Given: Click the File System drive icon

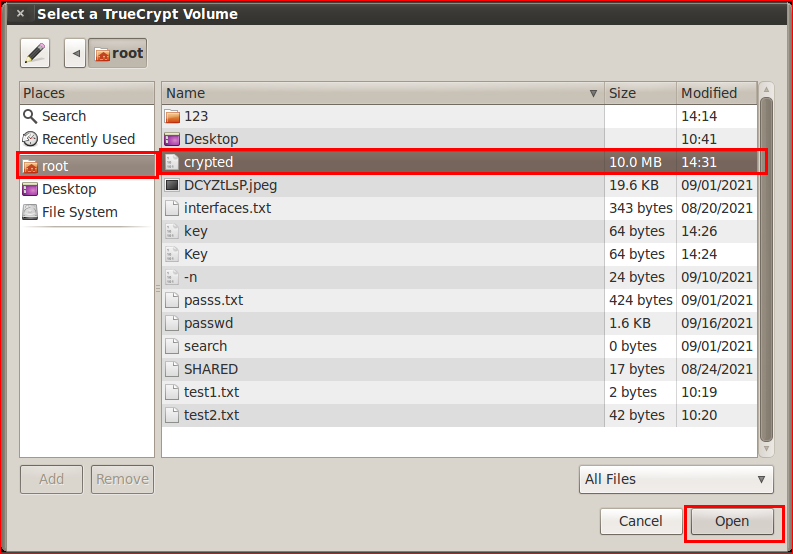Looking at the screenshot, I should tap(30, 212).
